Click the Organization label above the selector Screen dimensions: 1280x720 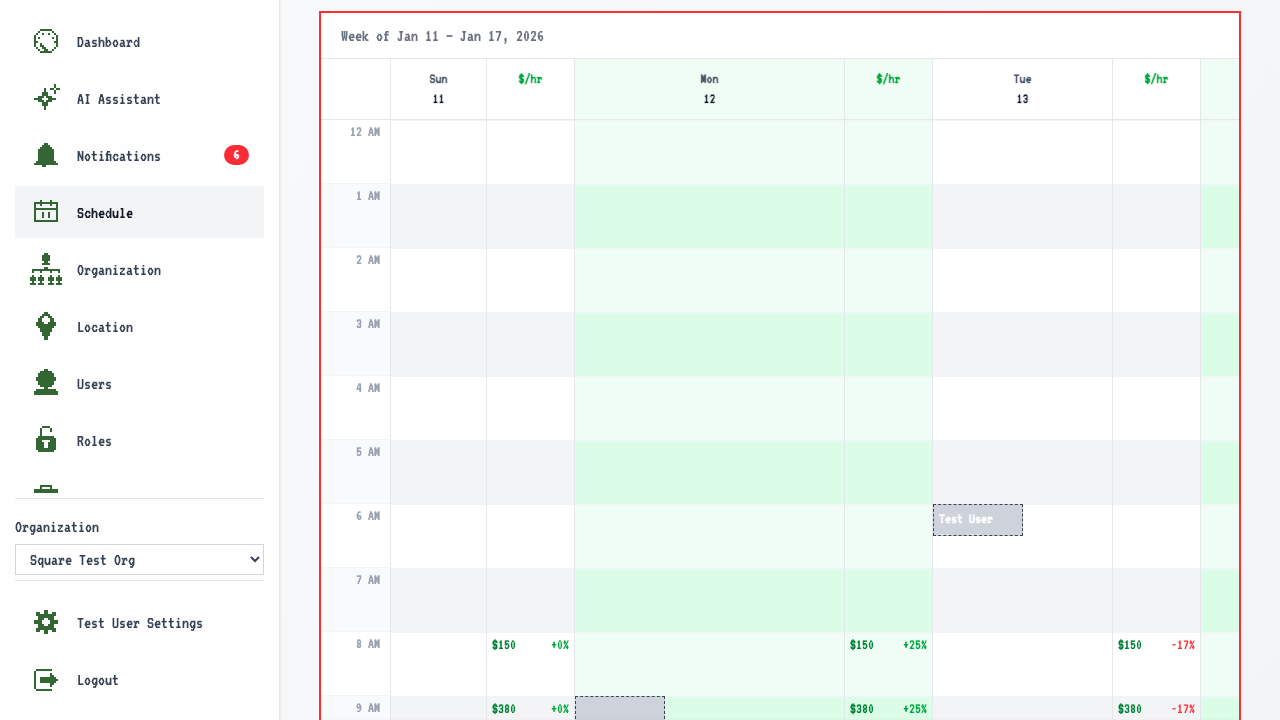tap(57, 527)
